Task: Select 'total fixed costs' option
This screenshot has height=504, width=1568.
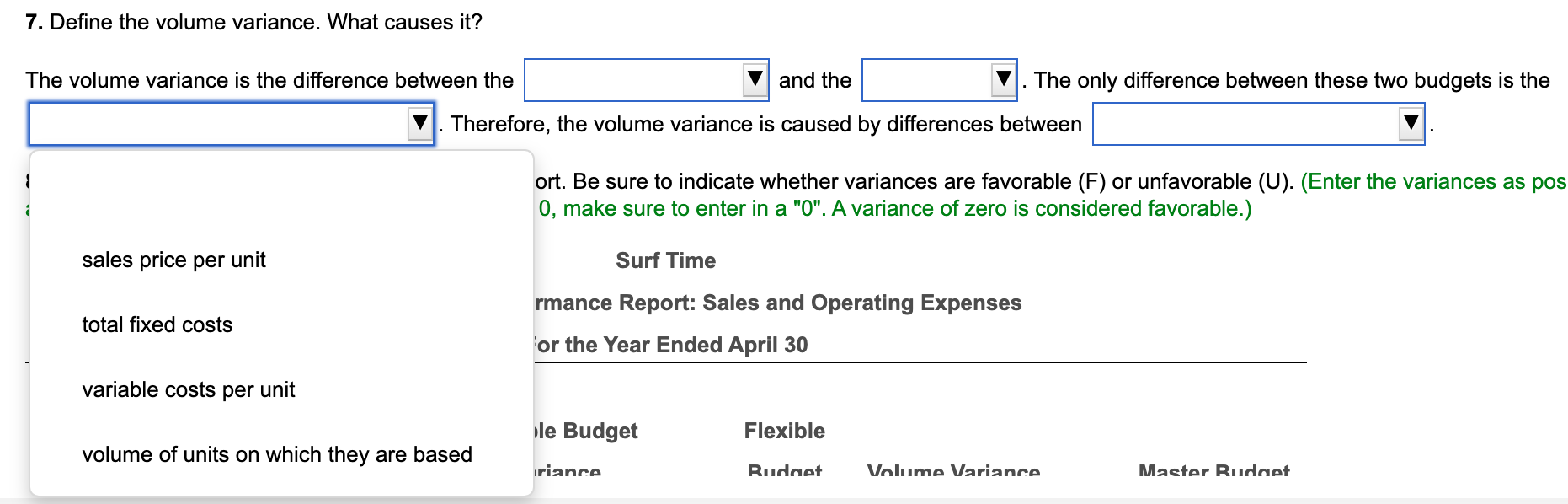Action: tap(157, 324)
